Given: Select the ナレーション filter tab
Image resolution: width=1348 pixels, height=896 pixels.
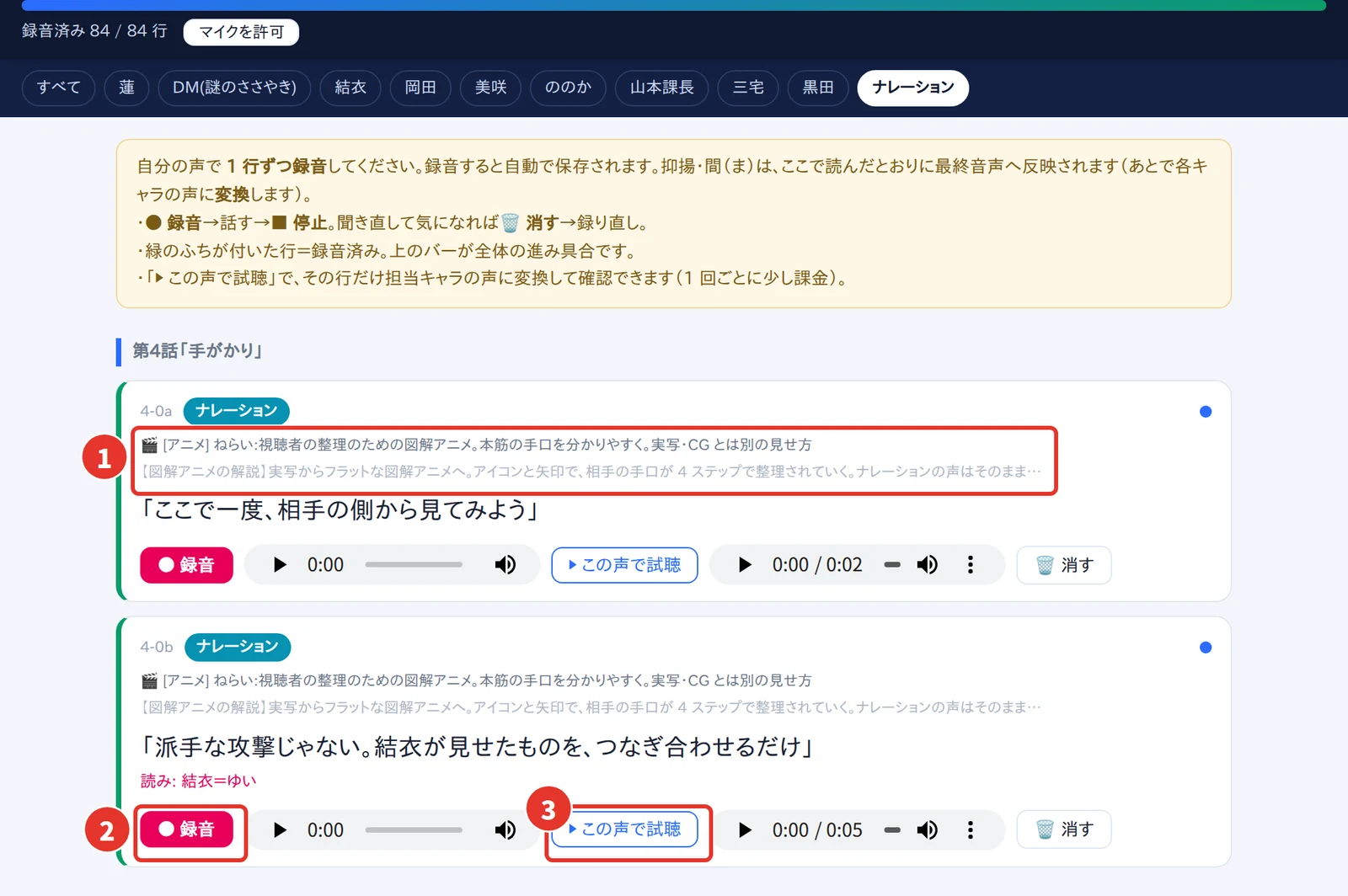Looking at the screenshot, I should pos(913,88).
